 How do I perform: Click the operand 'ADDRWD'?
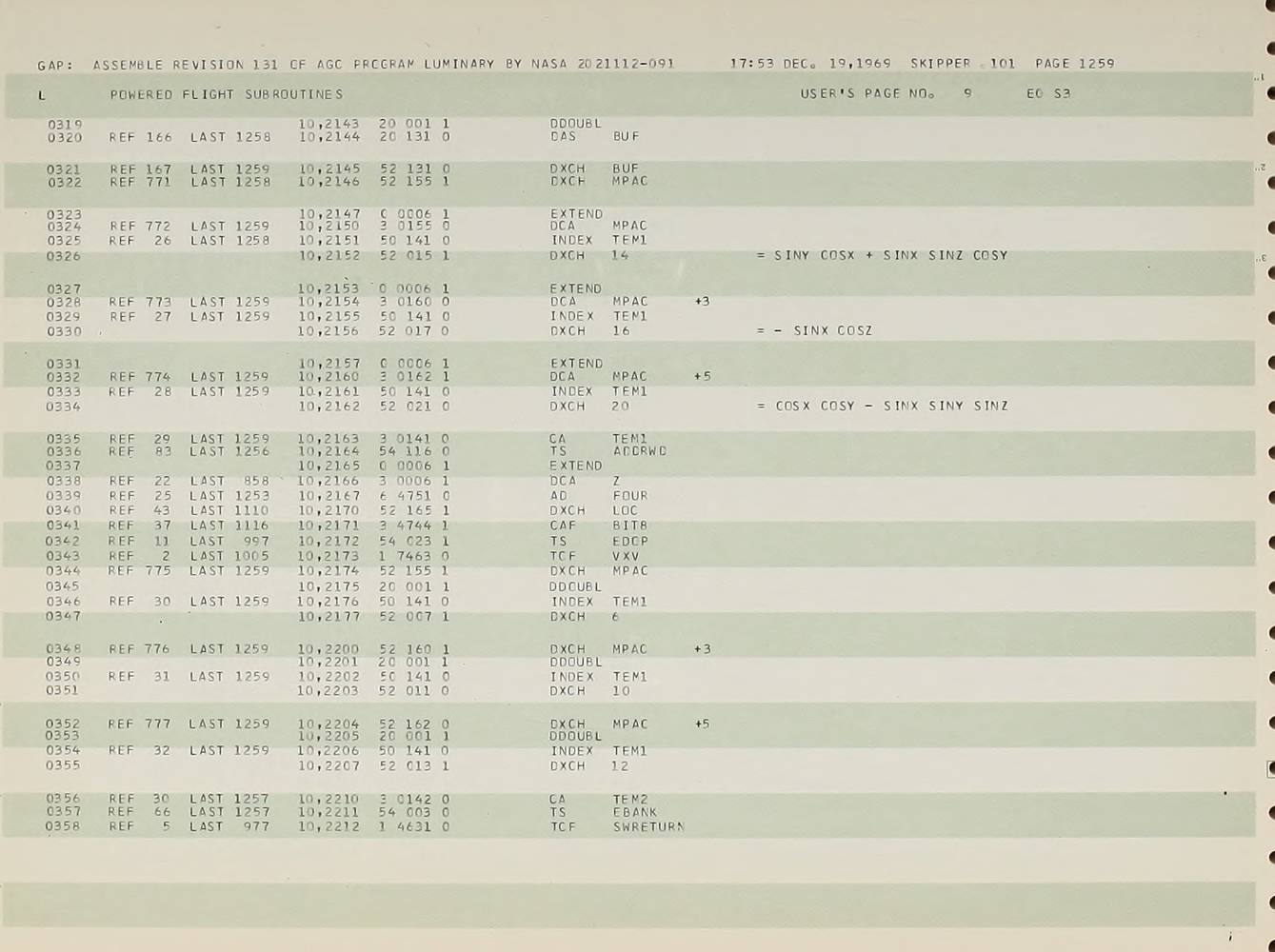click(640, 451)
